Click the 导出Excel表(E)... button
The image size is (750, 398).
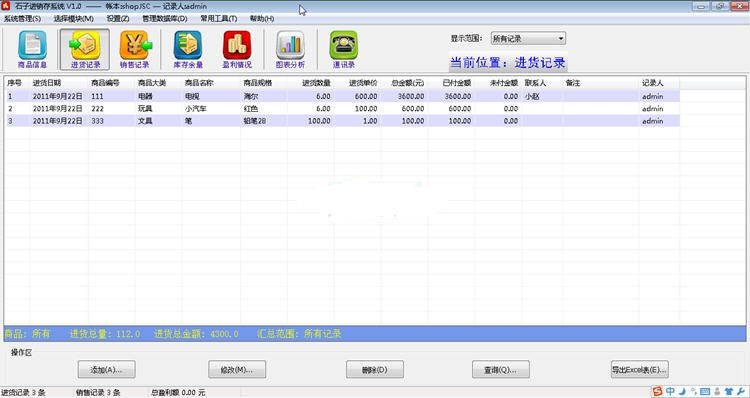click(x=640, y=369)
